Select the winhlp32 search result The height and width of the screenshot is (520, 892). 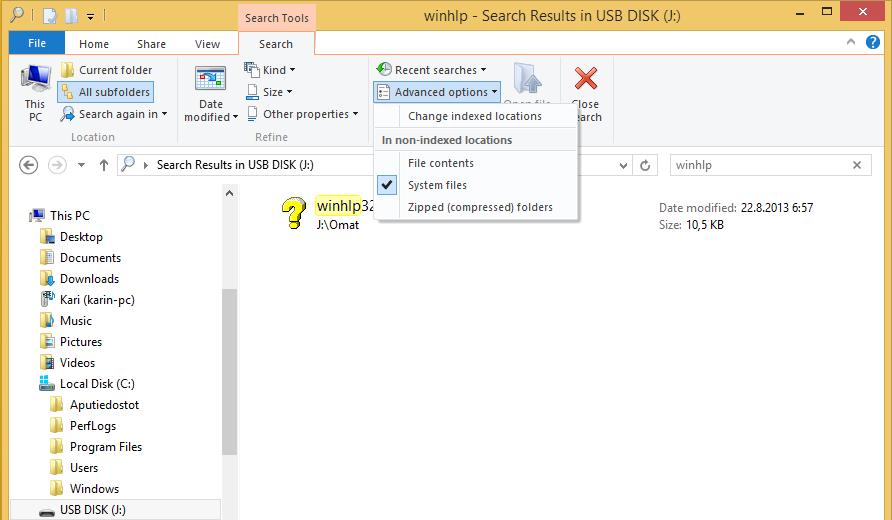[345, 205]
